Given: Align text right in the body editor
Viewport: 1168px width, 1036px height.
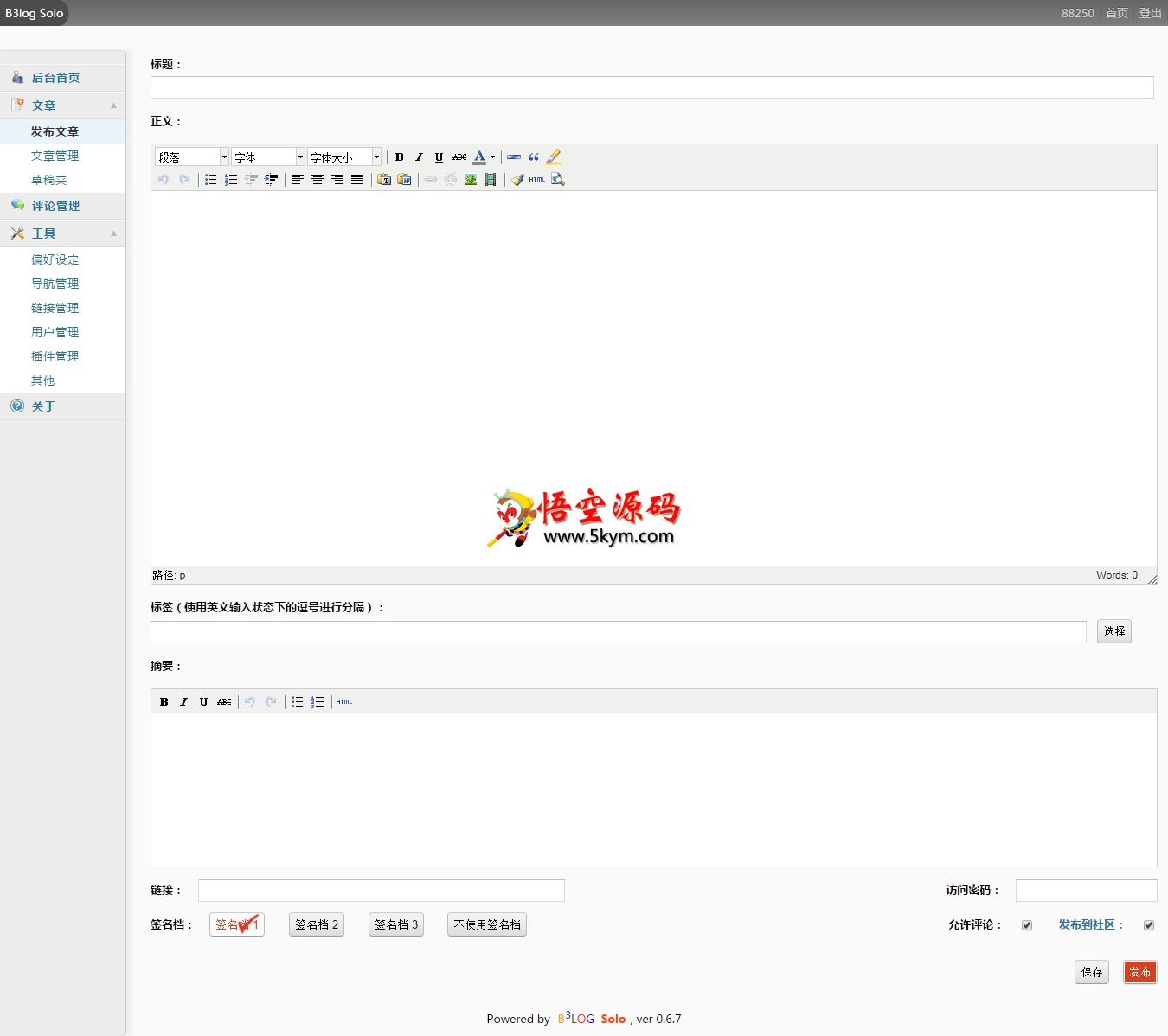Looking at the screenshot, I should 337,179.
